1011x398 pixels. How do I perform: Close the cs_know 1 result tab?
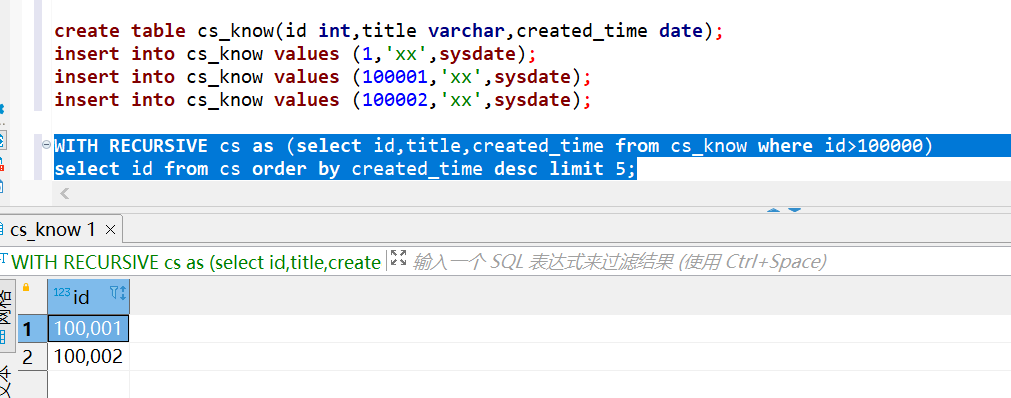(x=110, y=229)
